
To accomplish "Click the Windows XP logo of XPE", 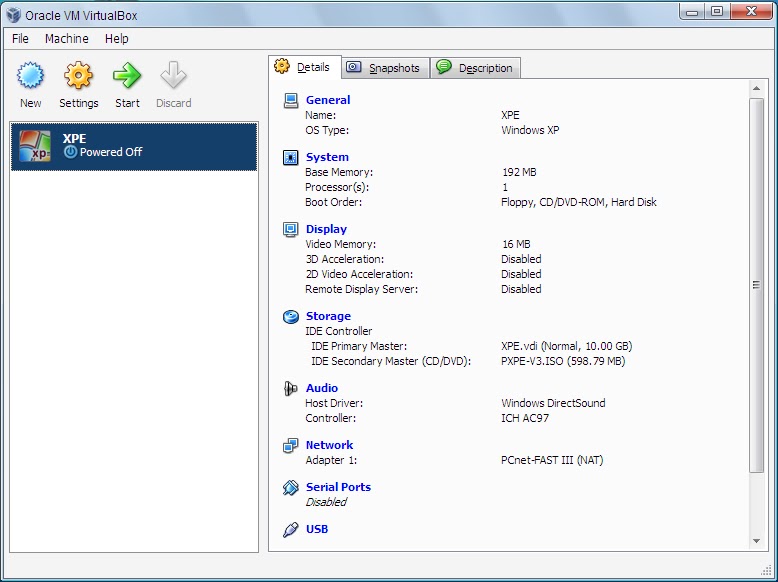I will click(35, 146).
